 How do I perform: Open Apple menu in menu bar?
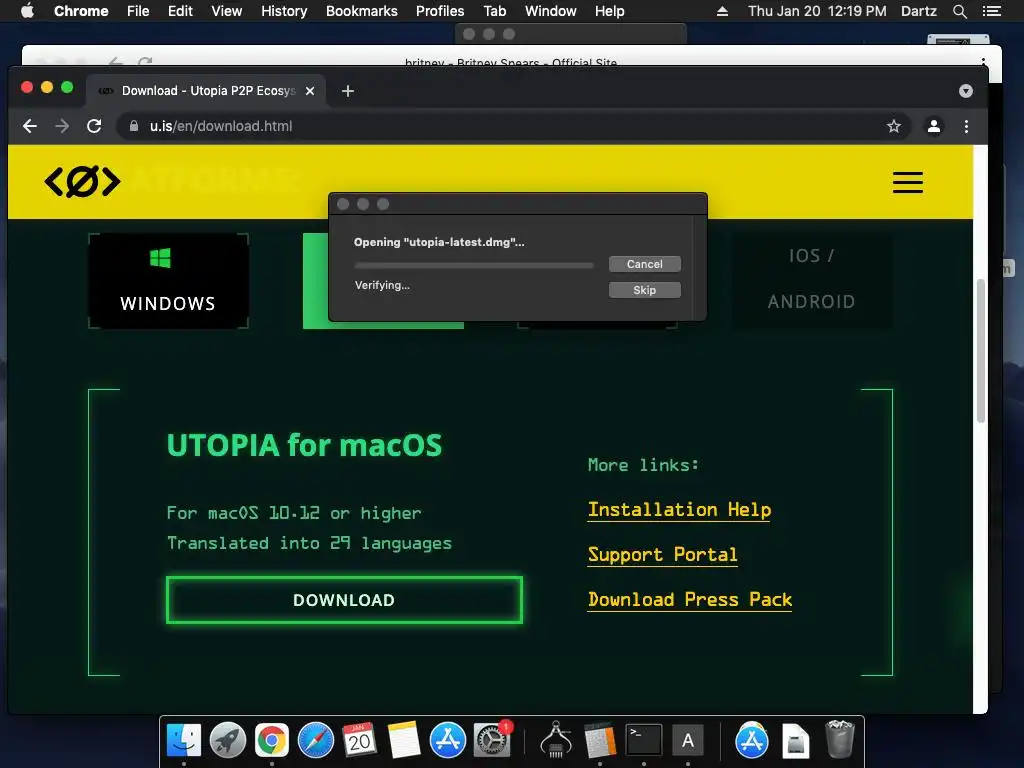[27, 11]
